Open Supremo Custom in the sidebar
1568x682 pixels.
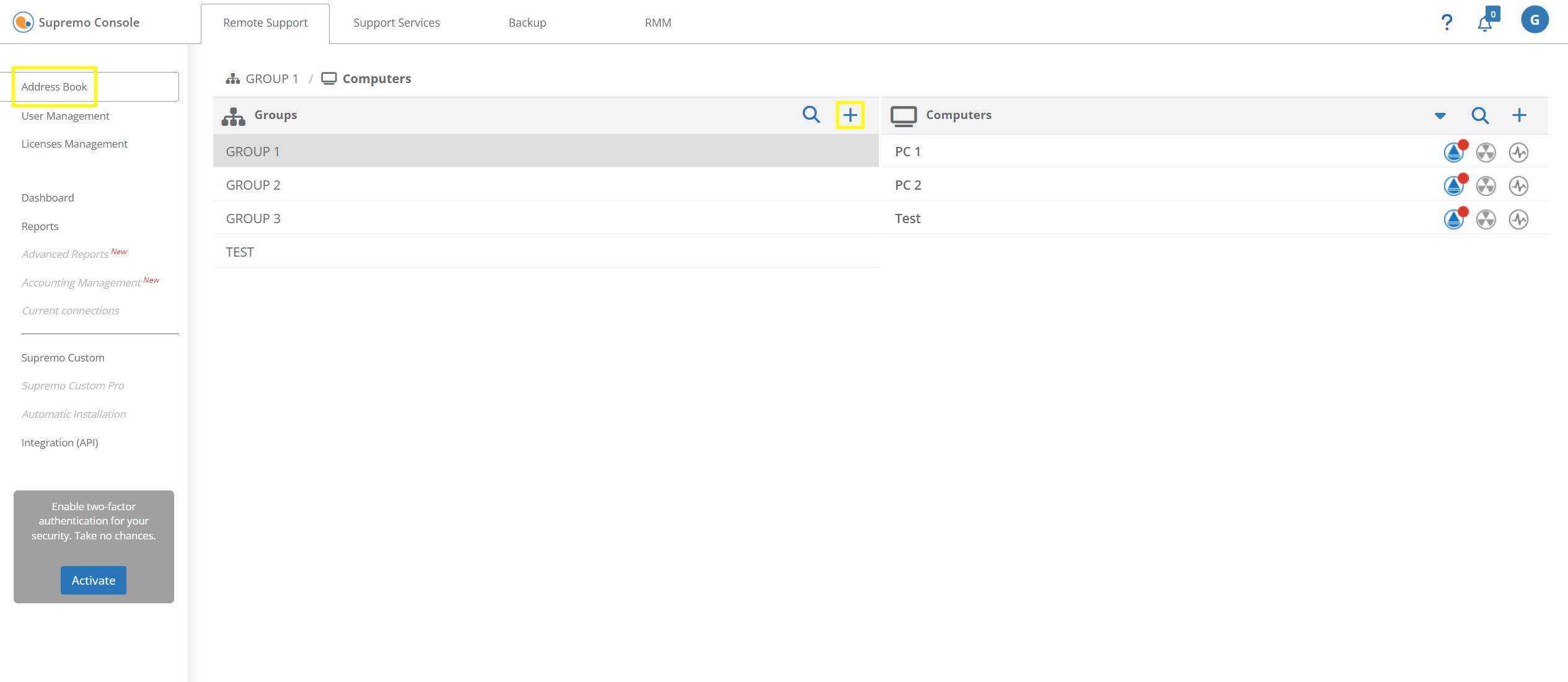tap(63, 358)
